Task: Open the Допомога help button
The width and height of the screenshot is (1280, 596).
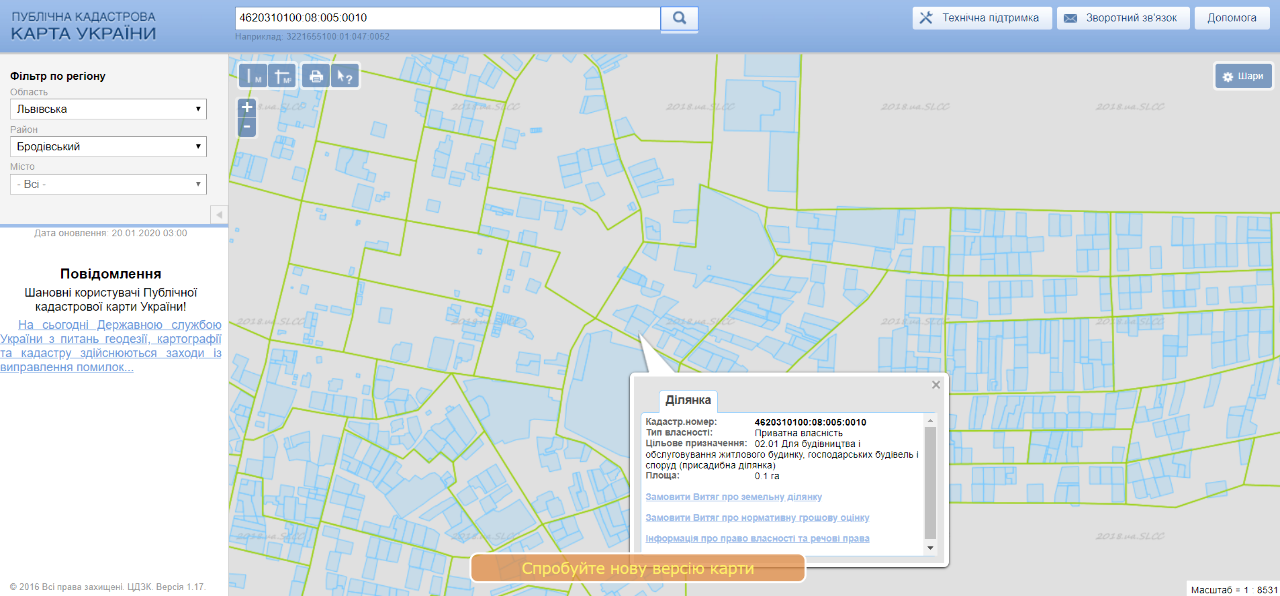Action: click(x=1231, y=18)
